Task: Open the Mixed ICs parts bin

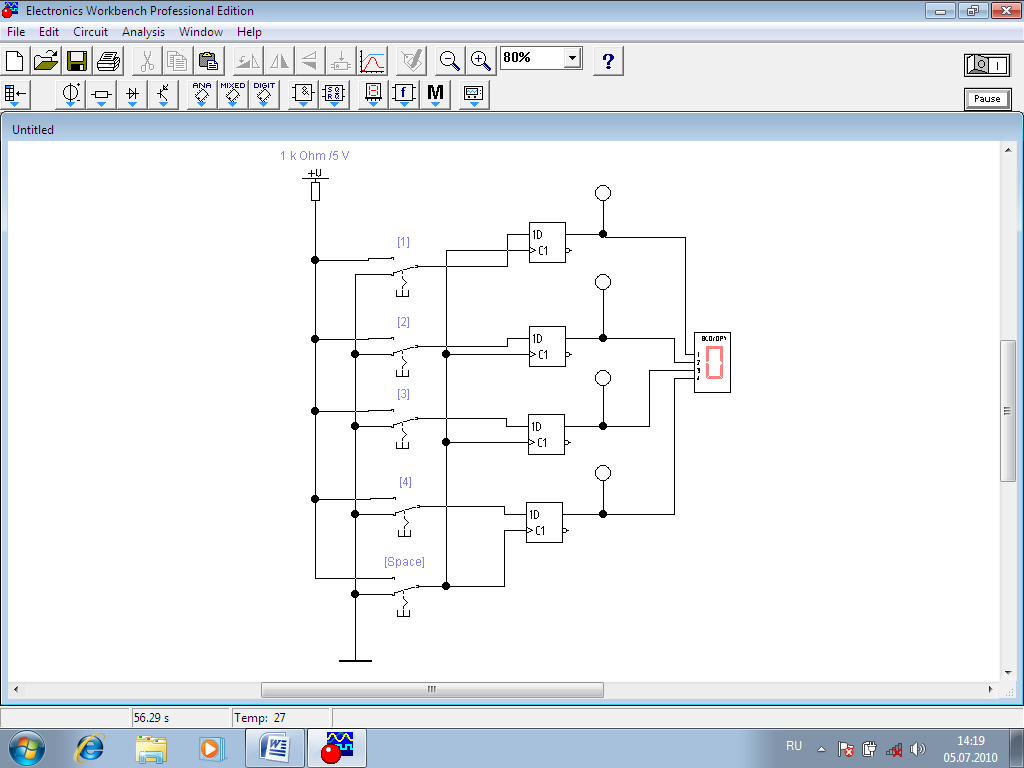Action: point(233,95)
